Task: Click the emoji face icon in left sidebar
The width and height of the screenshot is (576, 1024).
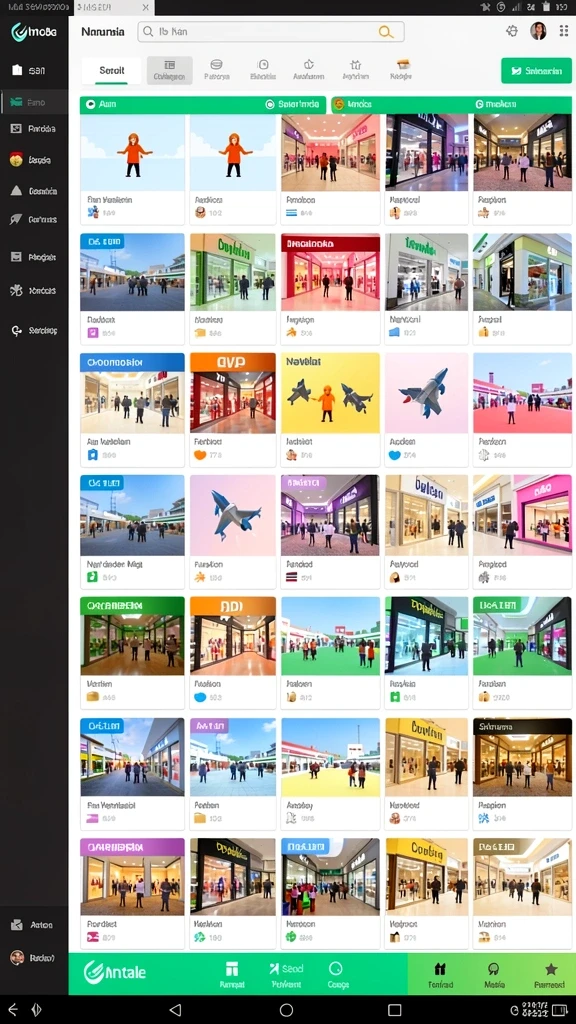Action: 17,159
